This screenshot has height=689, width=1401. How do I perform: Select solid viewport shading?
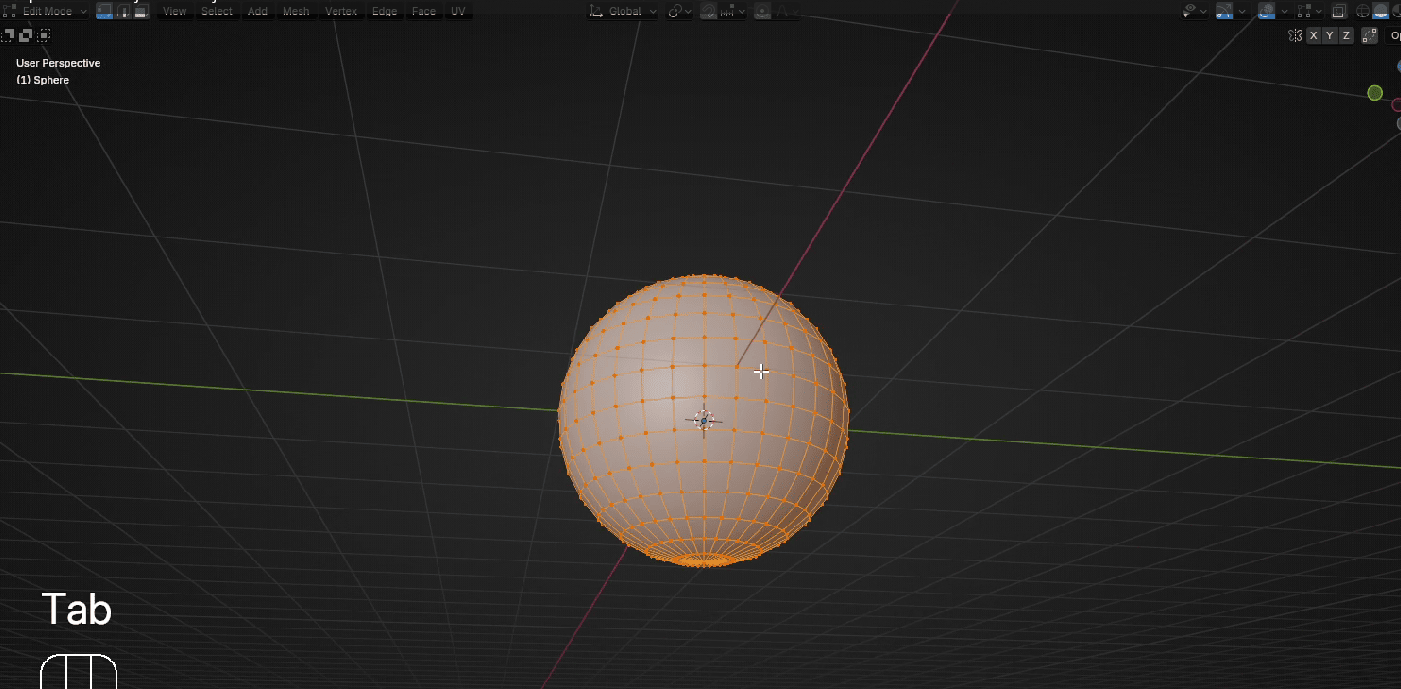click(x=1380, y=11)
